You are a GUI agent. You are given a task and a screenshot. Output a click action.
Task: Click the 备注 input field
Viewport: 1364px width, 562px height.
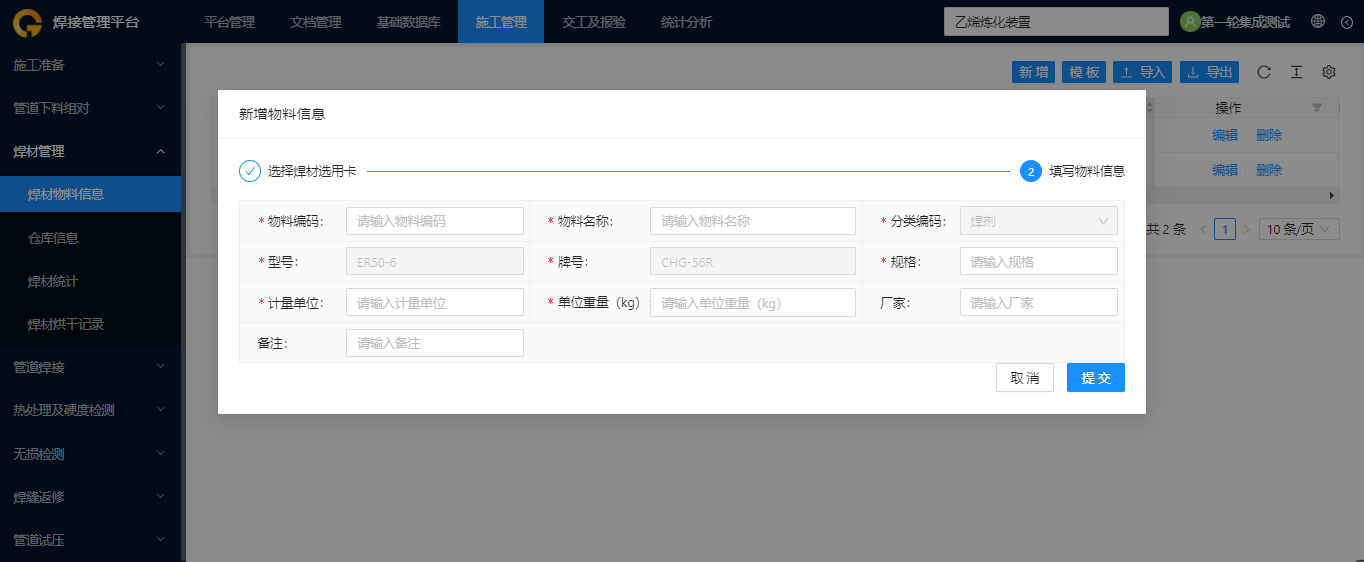435,343
